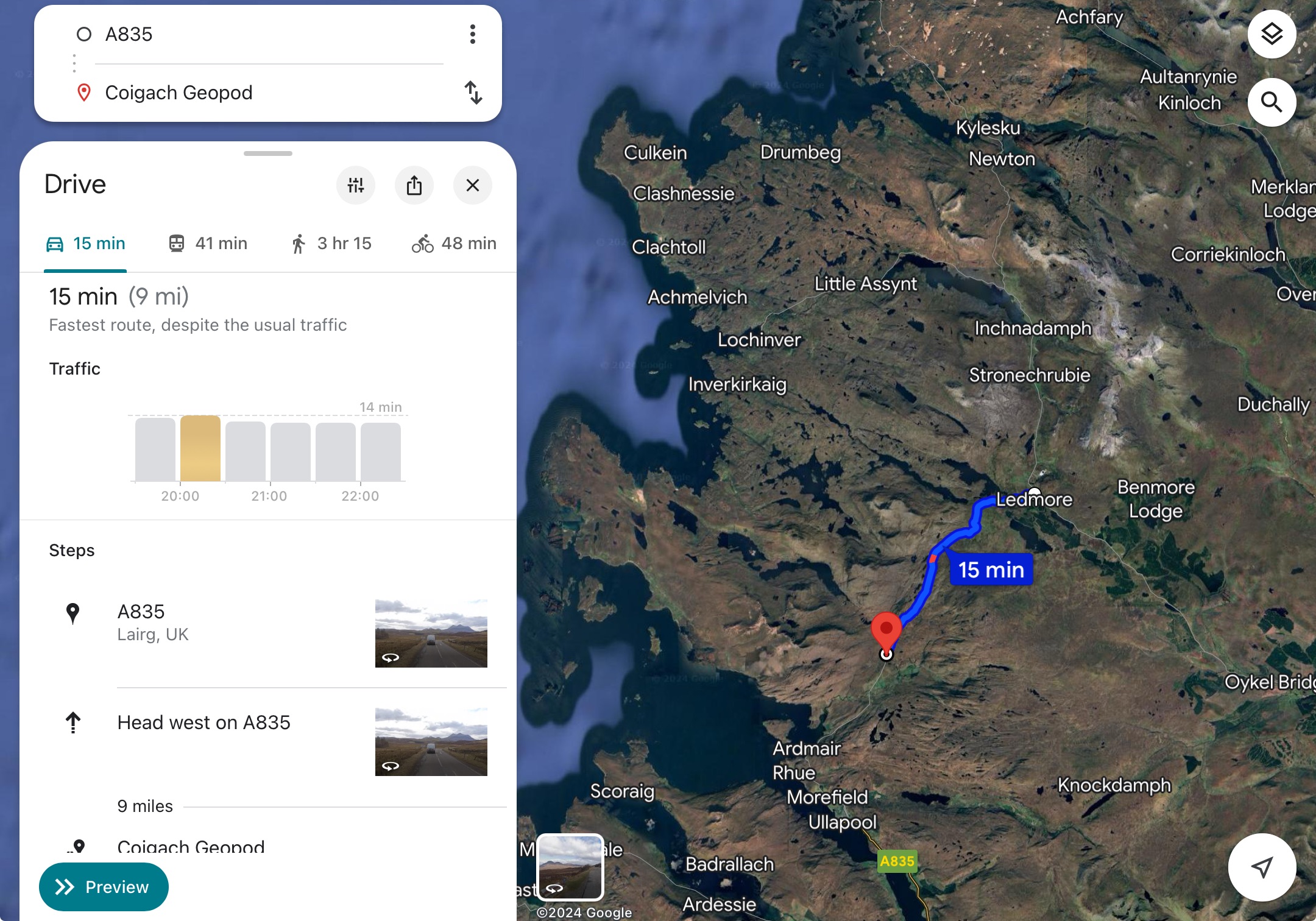Viewport: 1316px width, 921px height.
Task: Click Ardmair label on the map
Action: tap(807, 749)
